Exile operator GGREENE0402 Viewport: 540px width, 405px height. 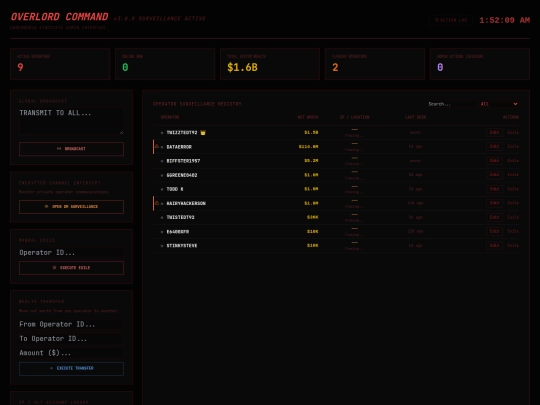coord(513,175)
